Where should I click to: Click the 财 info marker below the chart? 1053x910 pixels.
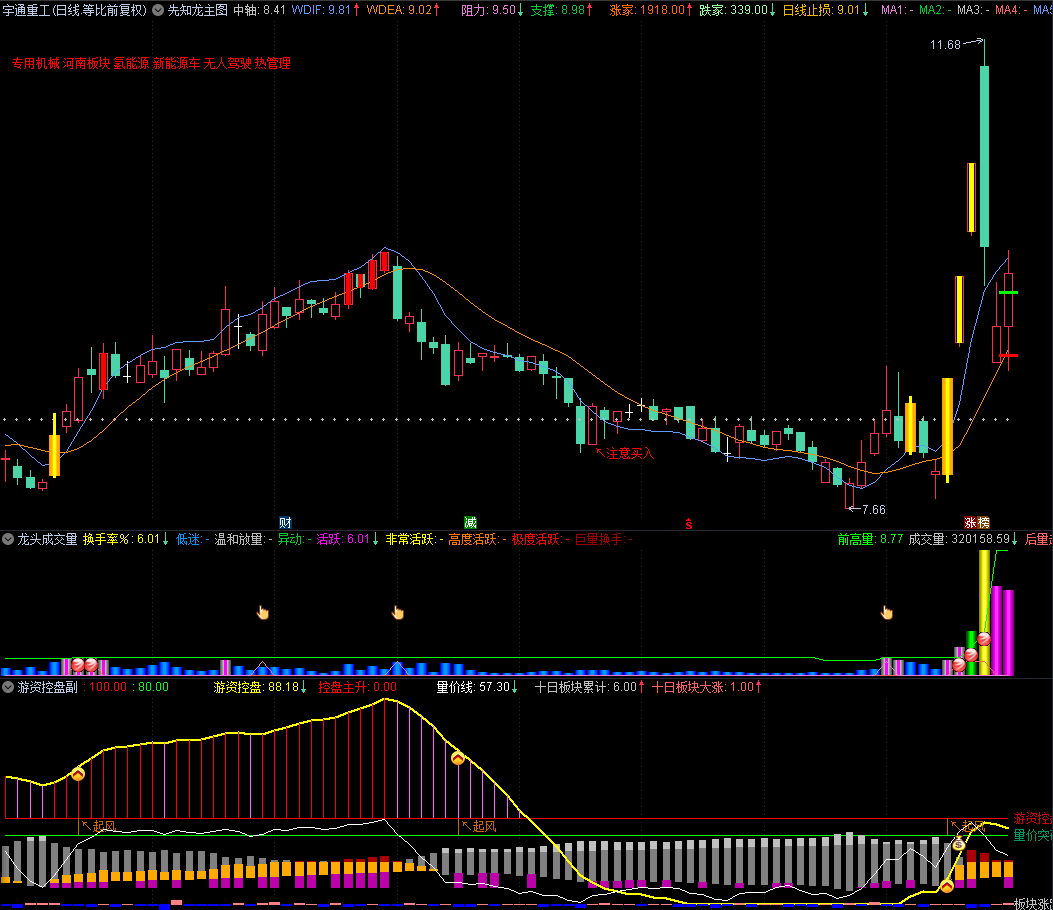pos(285,522)
